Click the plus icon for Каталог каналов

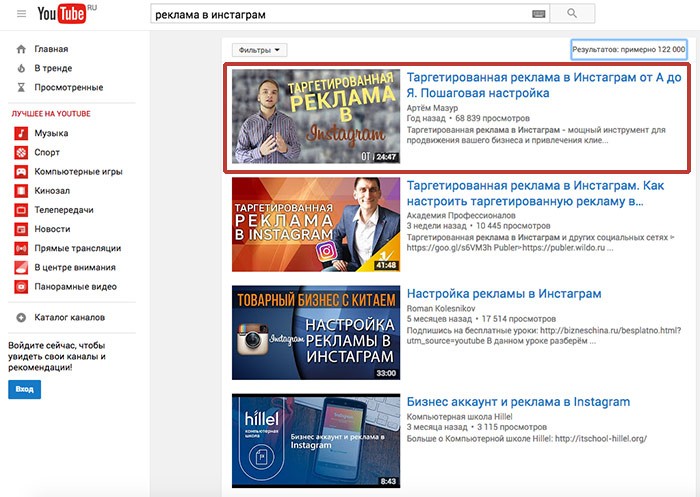pos(21,318)
